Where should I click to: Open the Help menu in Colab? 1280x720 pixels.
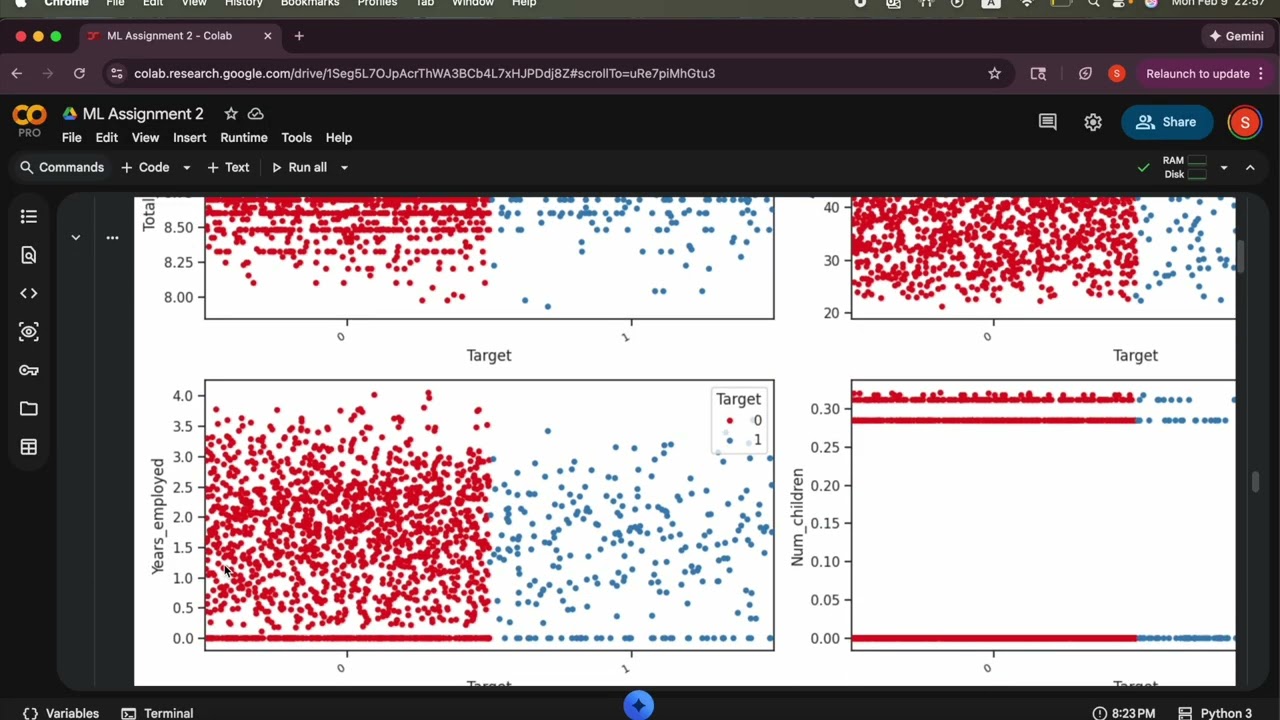[x=339, y=138]
